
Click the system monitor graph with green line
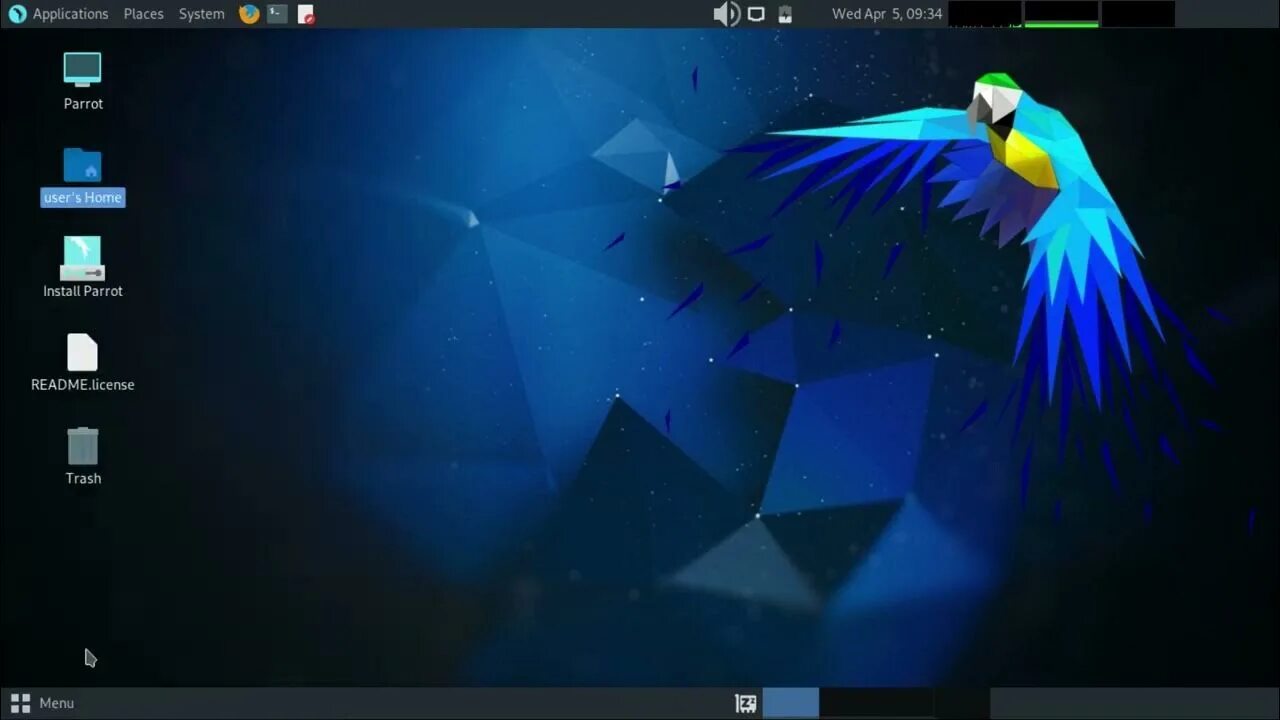coord(1061,14)
